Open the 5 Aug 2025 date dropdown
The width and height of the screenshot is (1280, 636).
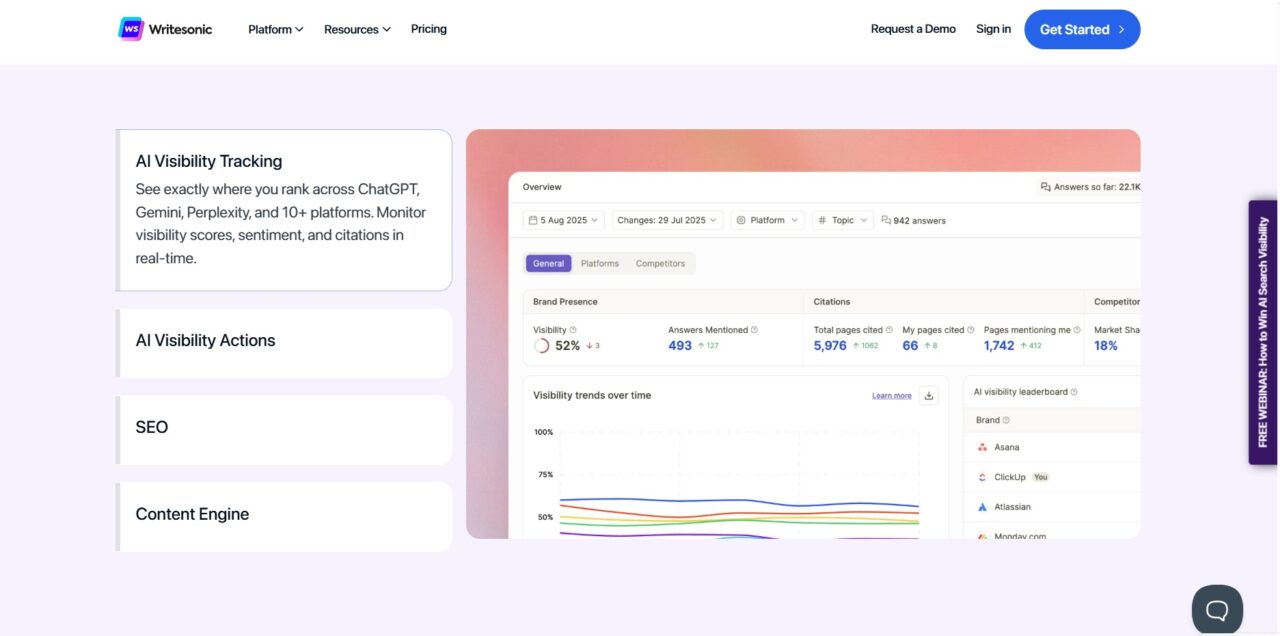coord(564,220)
